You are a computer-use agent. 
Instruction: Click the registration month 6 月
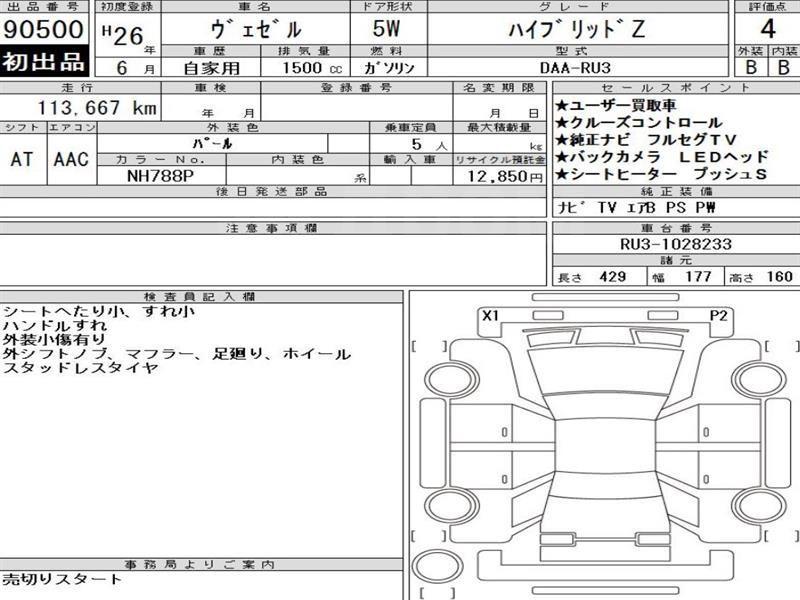[x=135, y=68]
